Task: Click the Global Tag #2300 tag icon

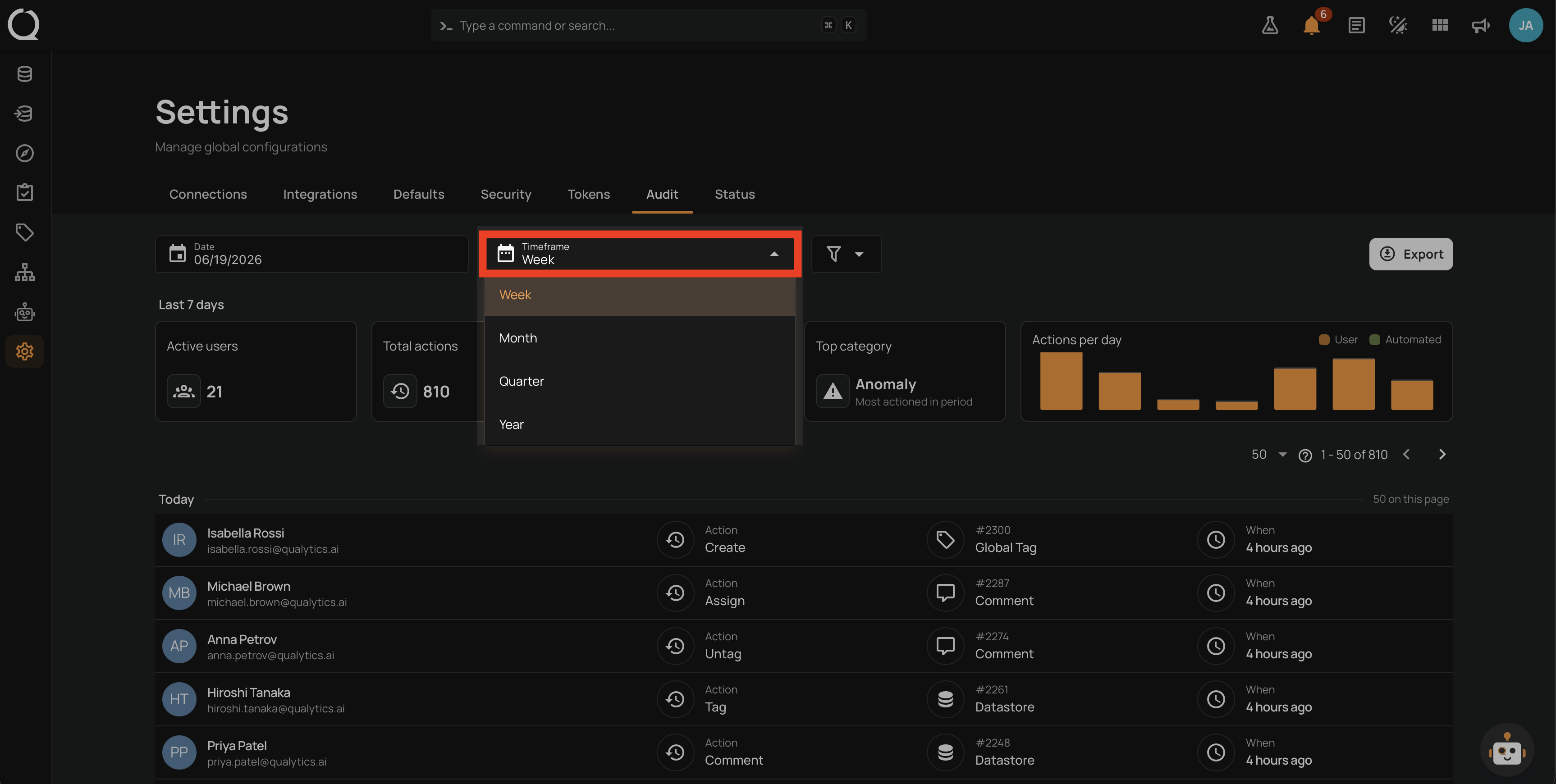Action: pyautogui.click(x=945, y=539)
